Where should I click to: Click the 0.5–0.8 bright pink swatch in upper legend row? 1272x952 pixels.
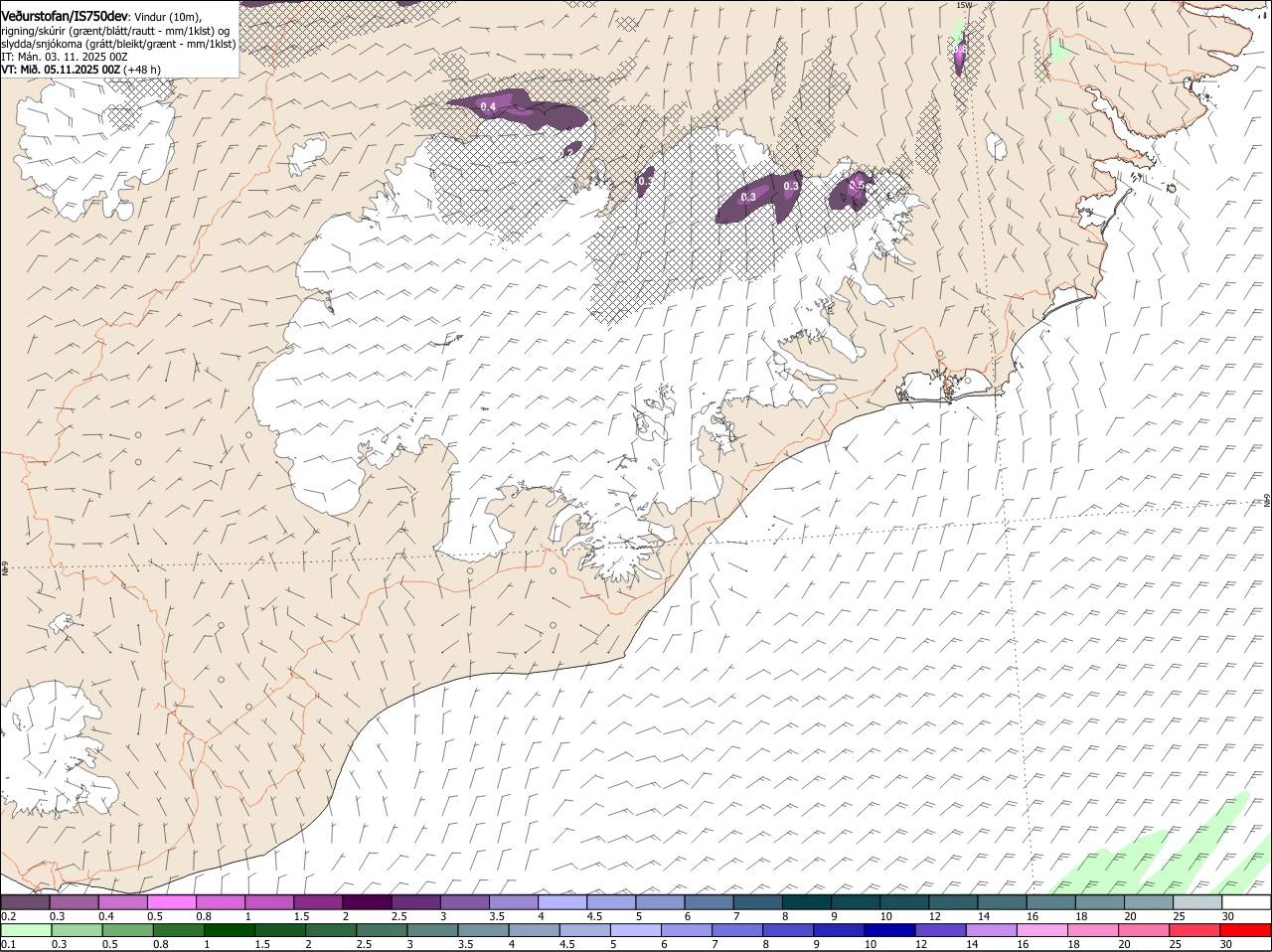click(172, 902)
